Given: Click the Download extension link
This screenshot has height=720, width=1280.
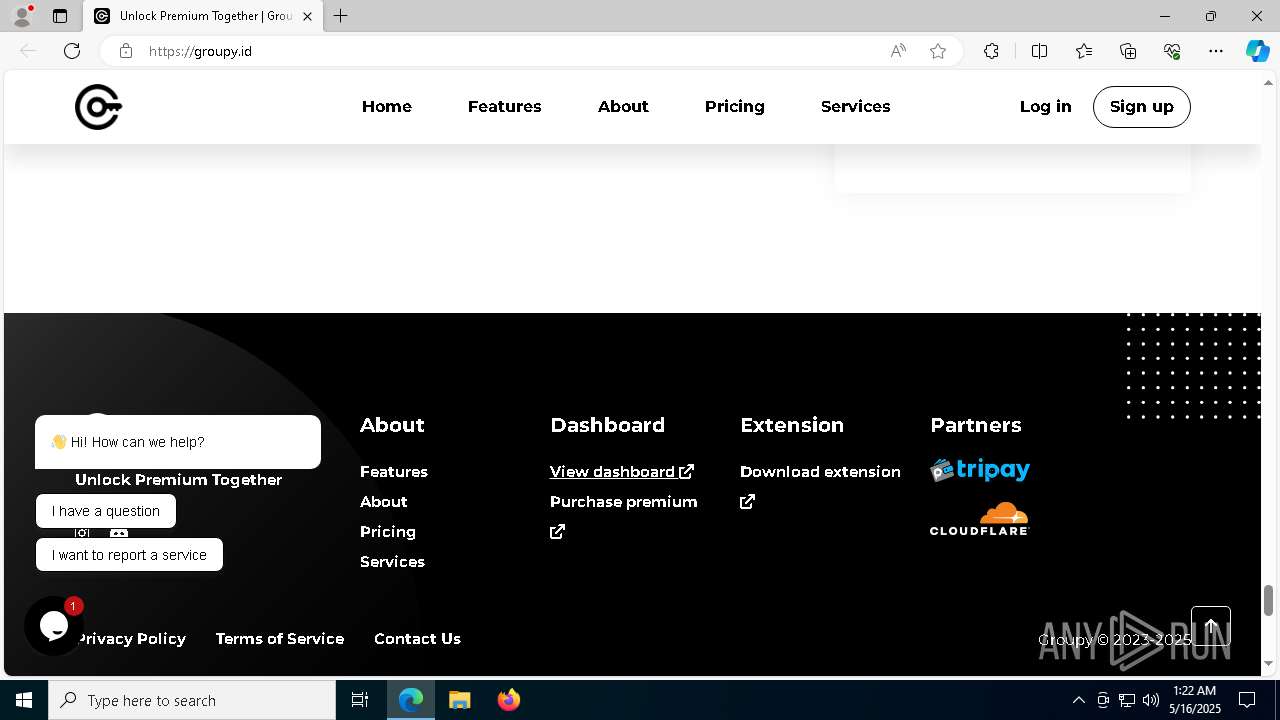Looking at the screenshot, I should 820,471.
